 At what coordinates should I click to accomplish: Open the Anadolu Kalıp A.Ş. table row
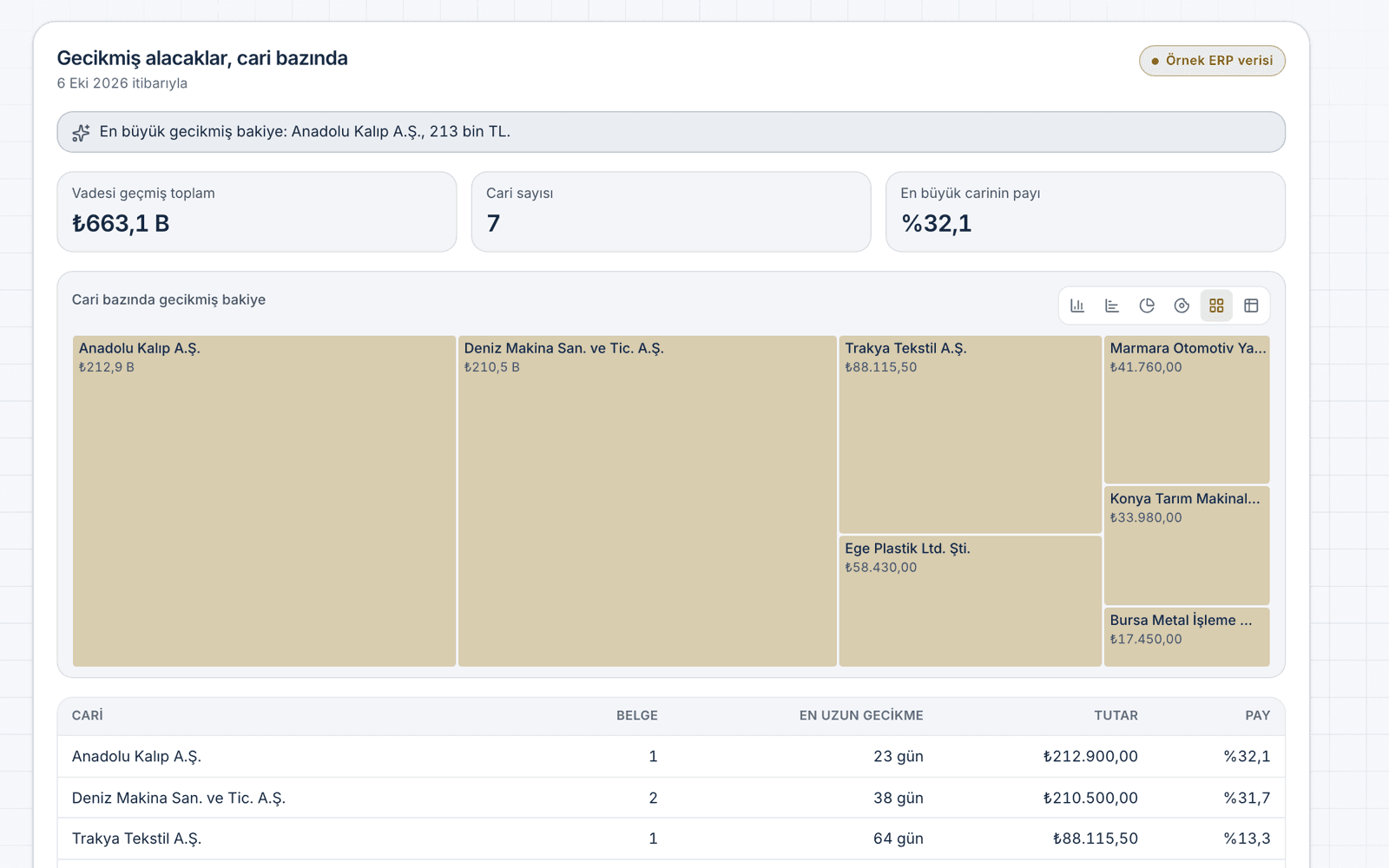point(671,757)
